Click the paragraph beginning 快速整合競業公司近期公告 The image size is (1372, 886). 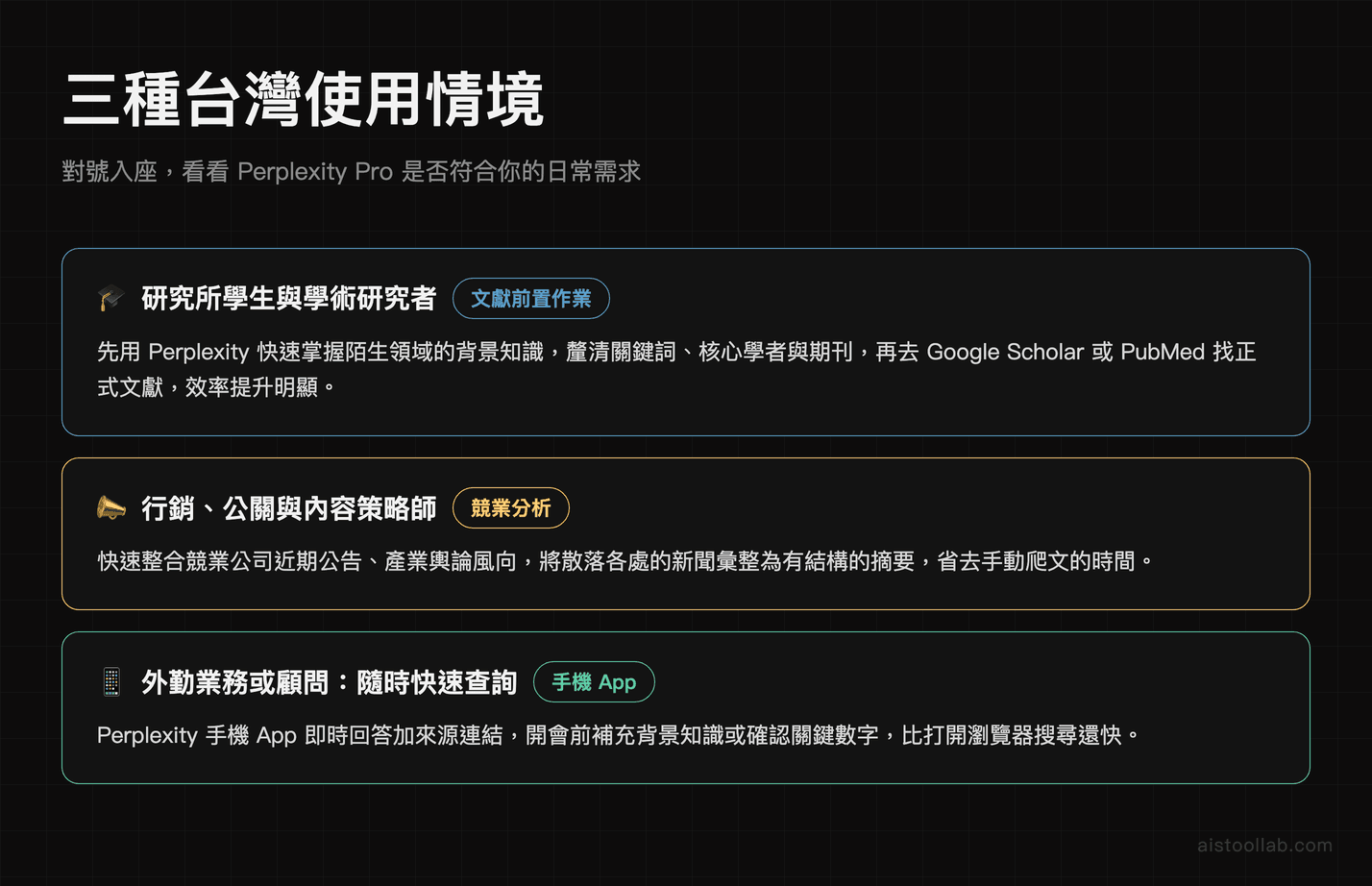625,560
